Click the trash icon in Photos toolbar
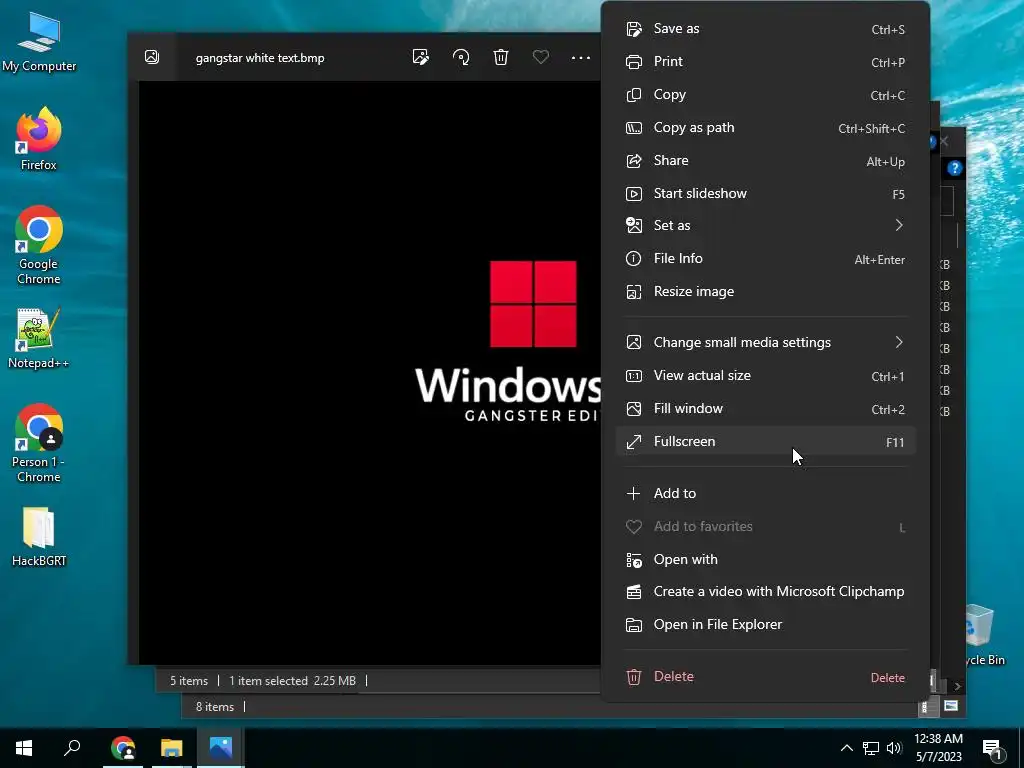The height and width of the screenshot is (768, 1024). click(501, 57)
